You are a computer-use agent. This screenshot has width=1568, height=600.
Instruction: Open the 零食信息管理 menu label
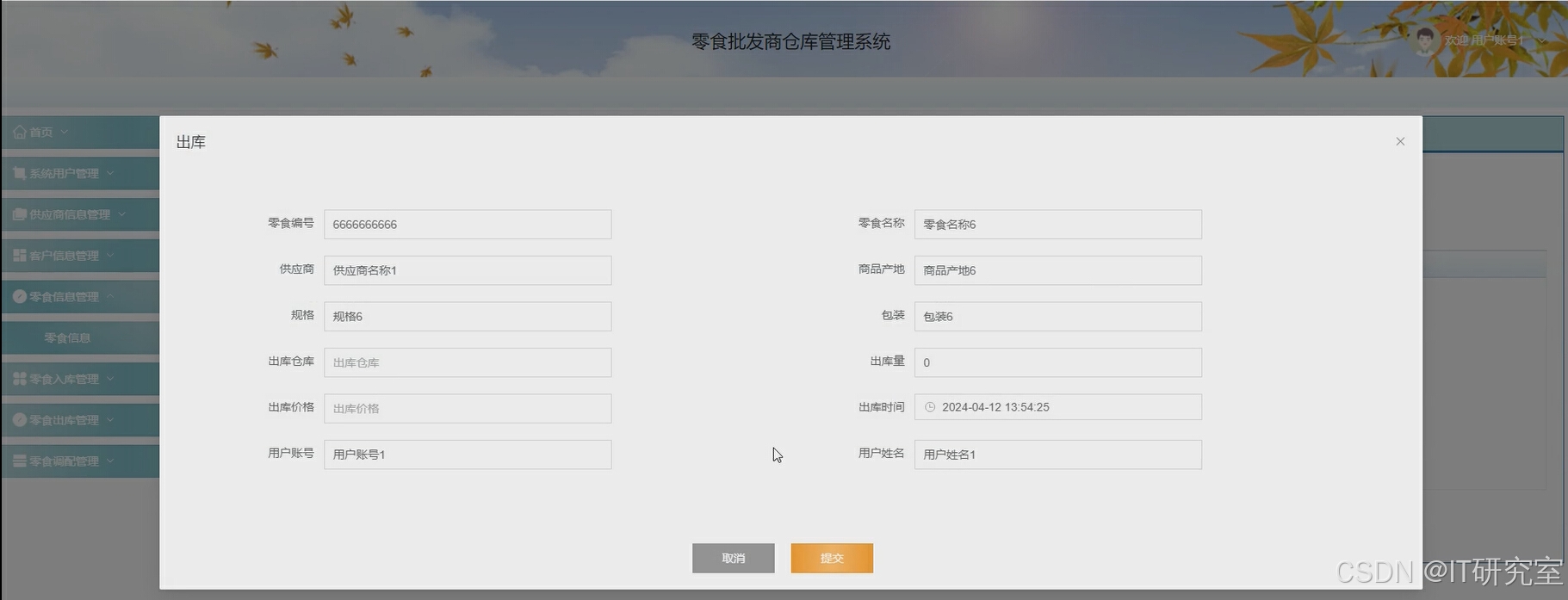pyautogui.click(x=65, y=297)
